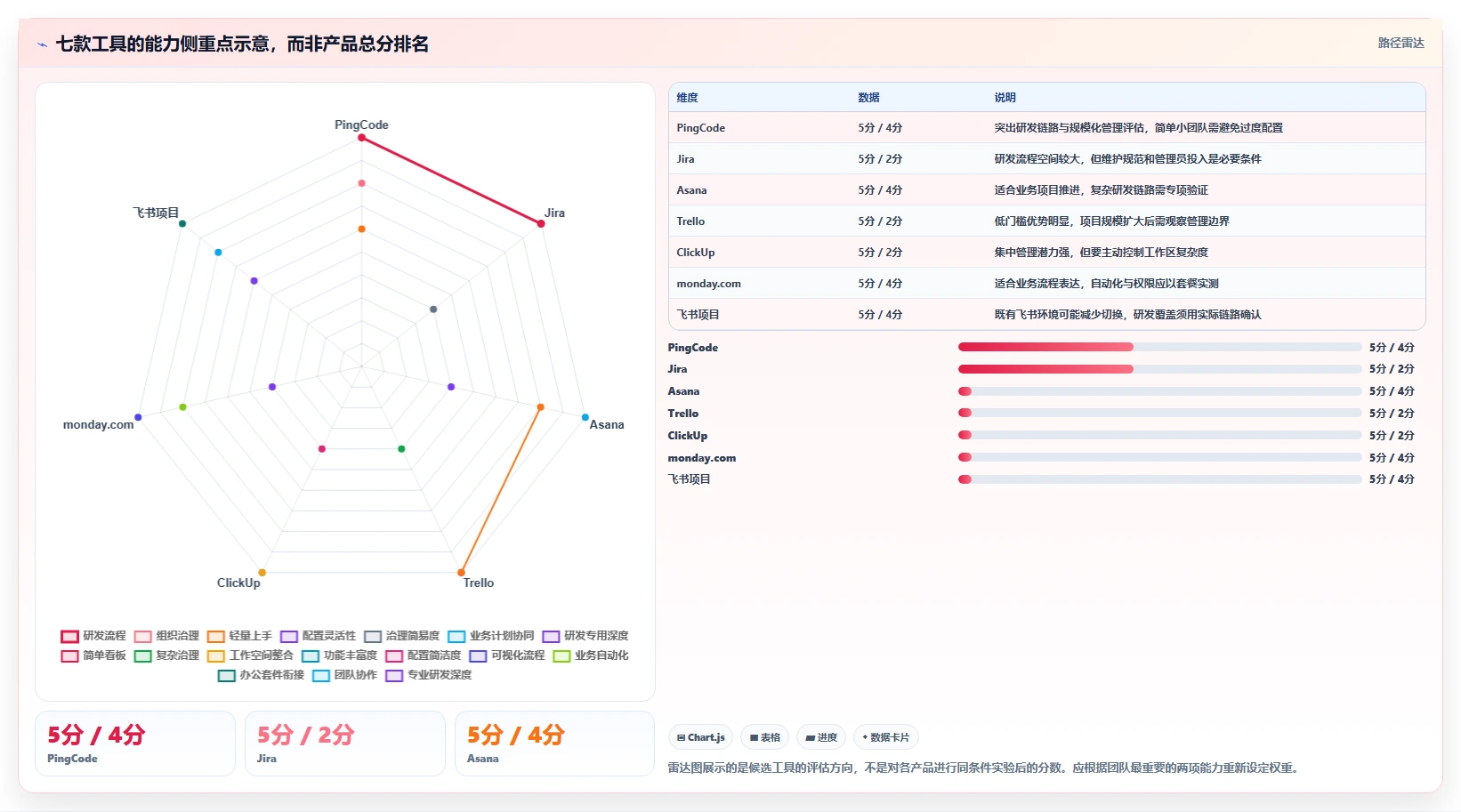
Task: Select the Asana row in the table
Action: pyautogui.click(x=1046, y=190)
